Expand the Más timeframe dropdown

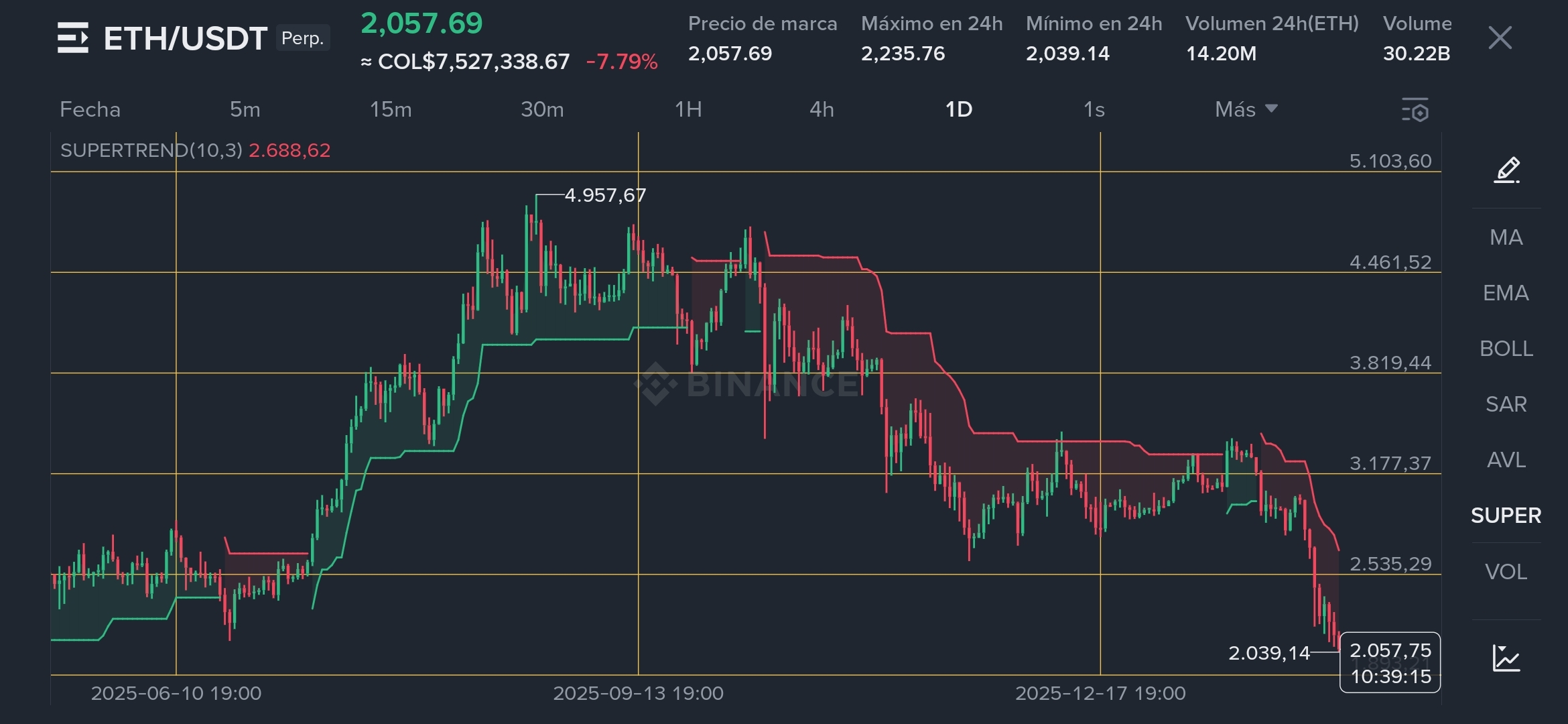(x=1246, y=109)
